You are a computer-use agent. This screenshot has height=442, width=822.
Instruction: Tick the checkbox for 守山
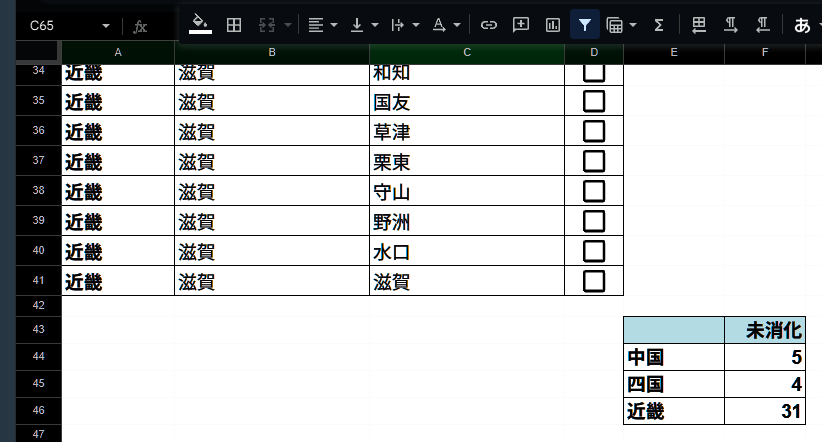(x=594, y=191)
